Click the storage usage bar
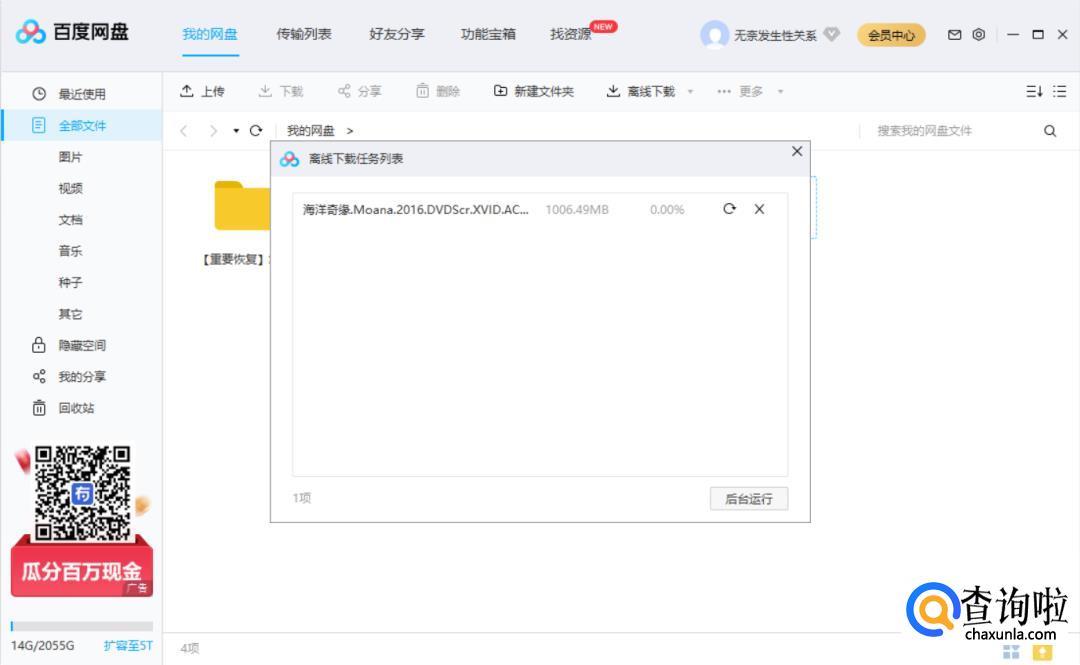 (81, 626)
